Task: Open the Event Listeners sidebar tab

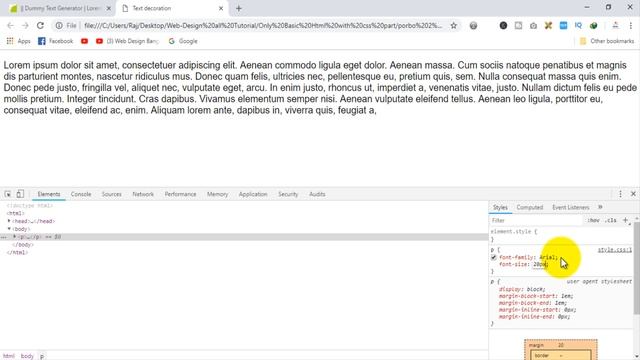Action: 570,207
